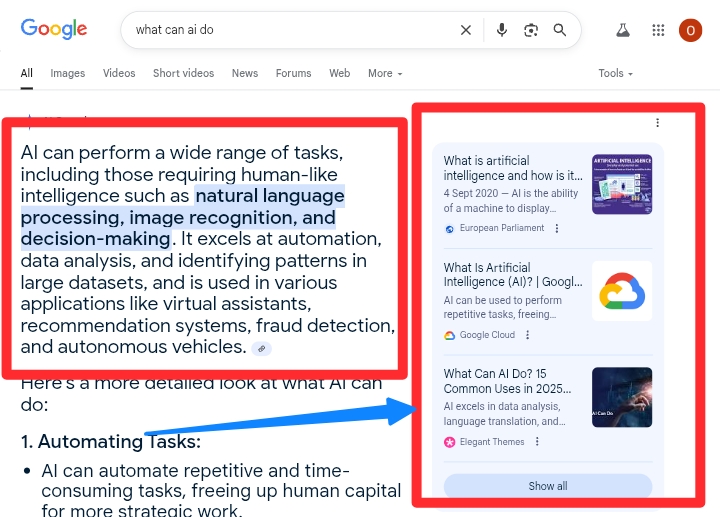Open the account avatar menu
720x517 pixels.
tap(690, 30)
